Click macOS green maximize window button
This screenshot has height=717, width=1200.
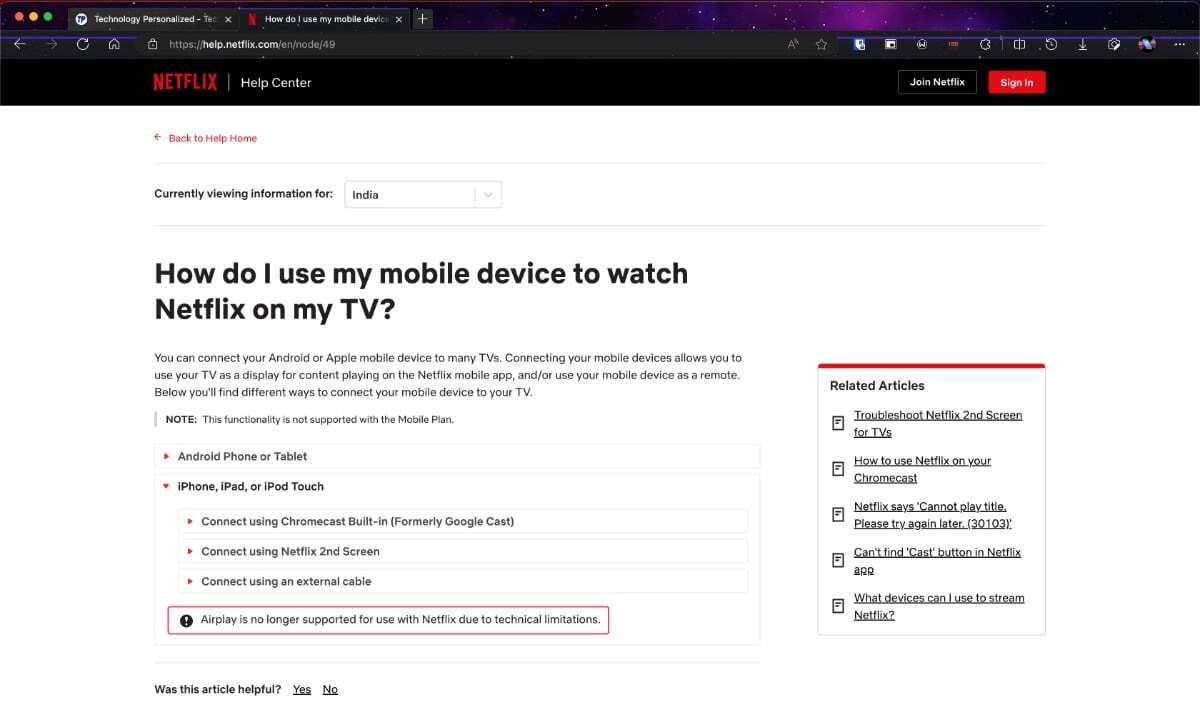click(49, 18)
